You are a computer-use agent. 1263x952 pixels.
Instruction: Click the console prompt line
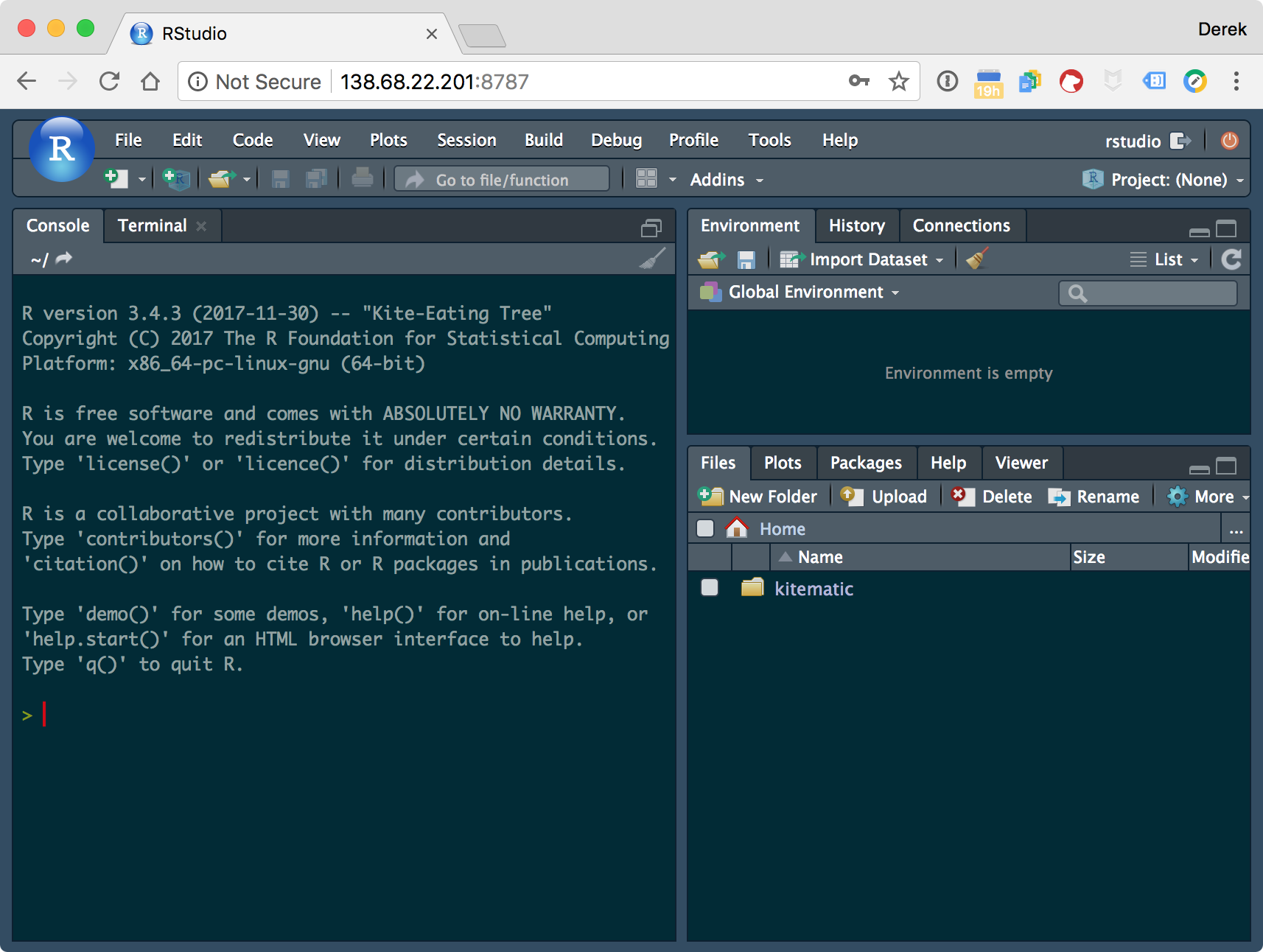pos(343,715)
